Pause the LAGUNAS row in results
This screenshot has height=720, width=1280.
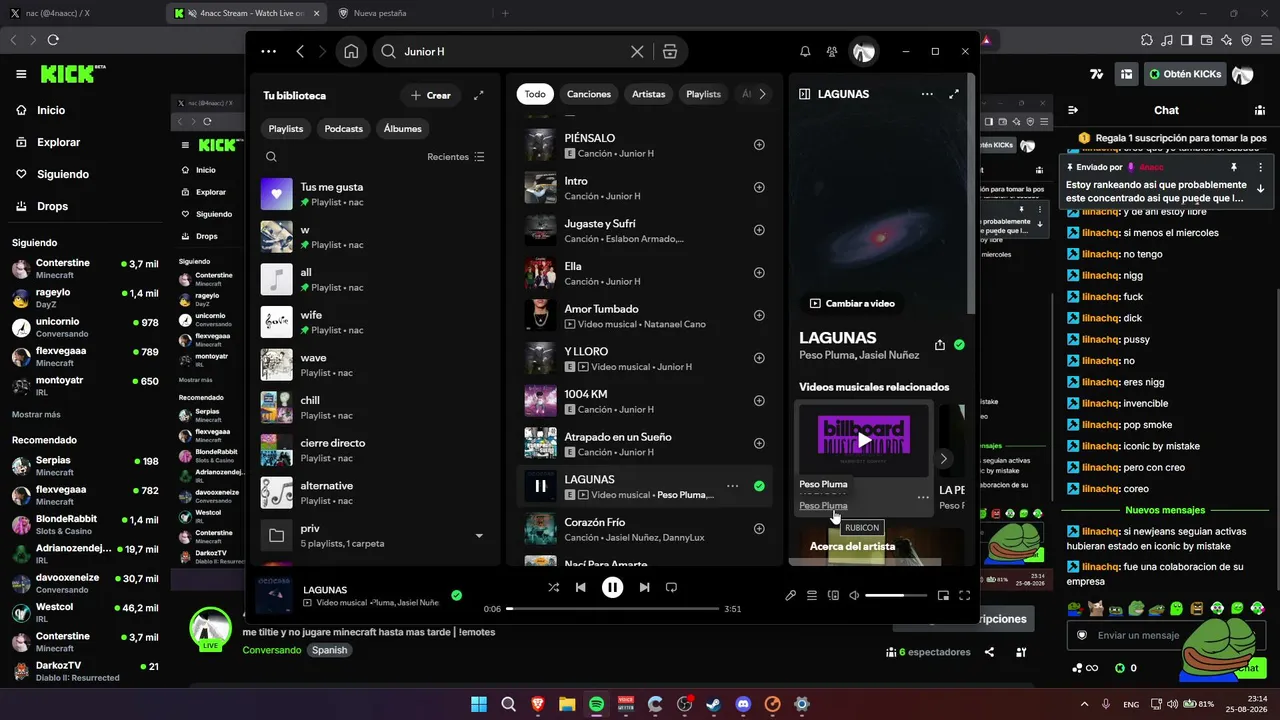(540, 486)
